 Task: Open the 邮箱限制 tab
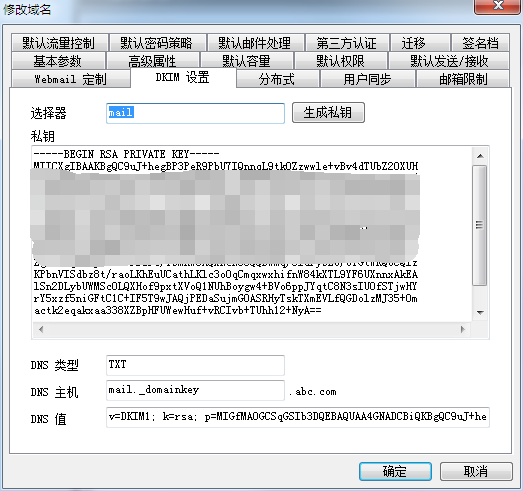tap(463, 79)
